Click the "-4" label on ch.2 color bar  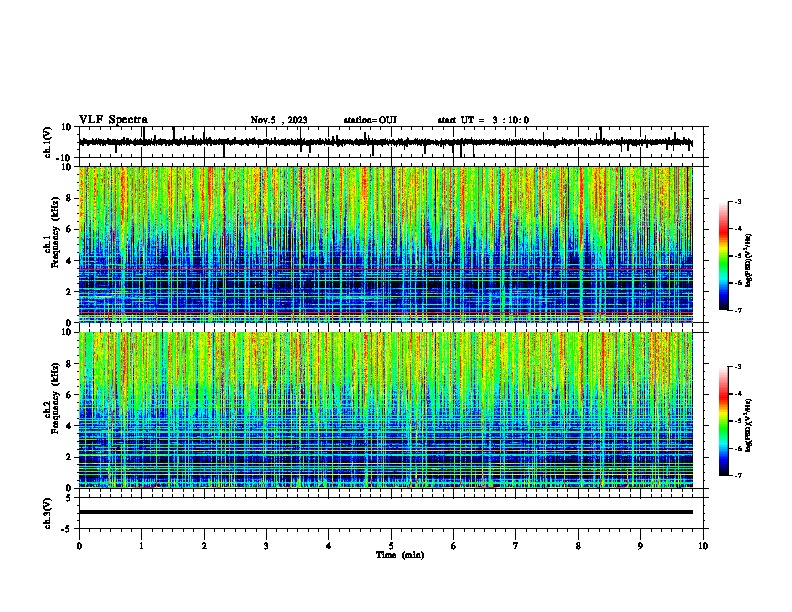point(737,394)
